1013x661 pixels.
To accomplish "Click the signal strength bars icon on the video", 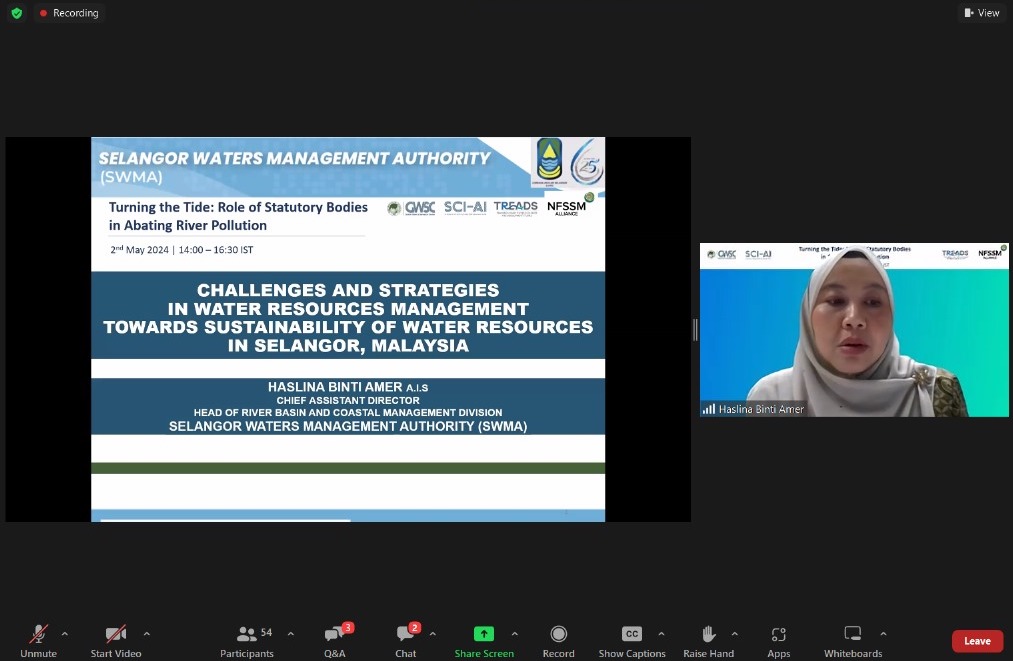I will click(709, 409).
